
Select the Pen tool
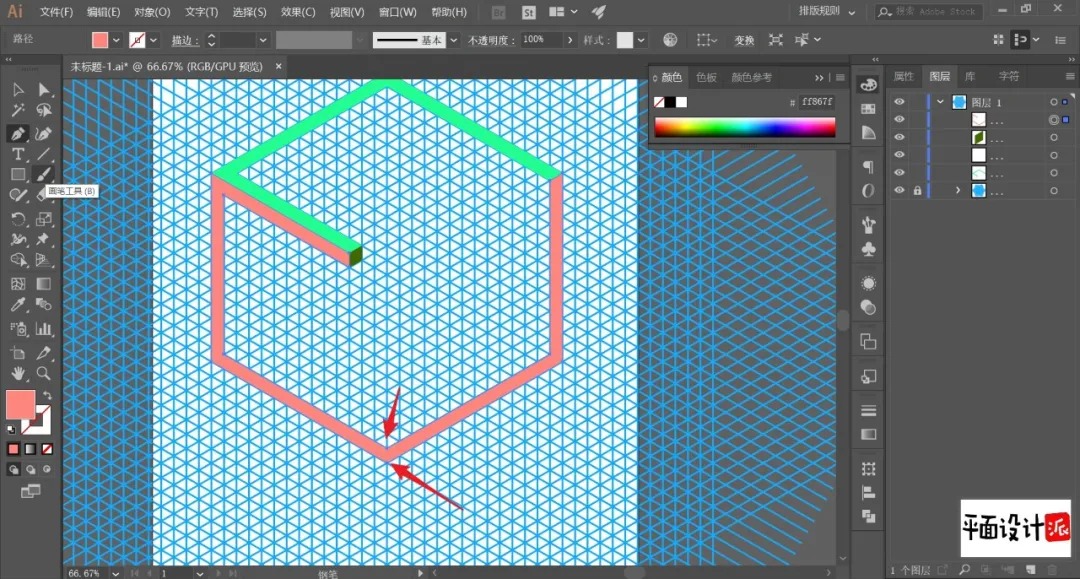pos(18,134)
